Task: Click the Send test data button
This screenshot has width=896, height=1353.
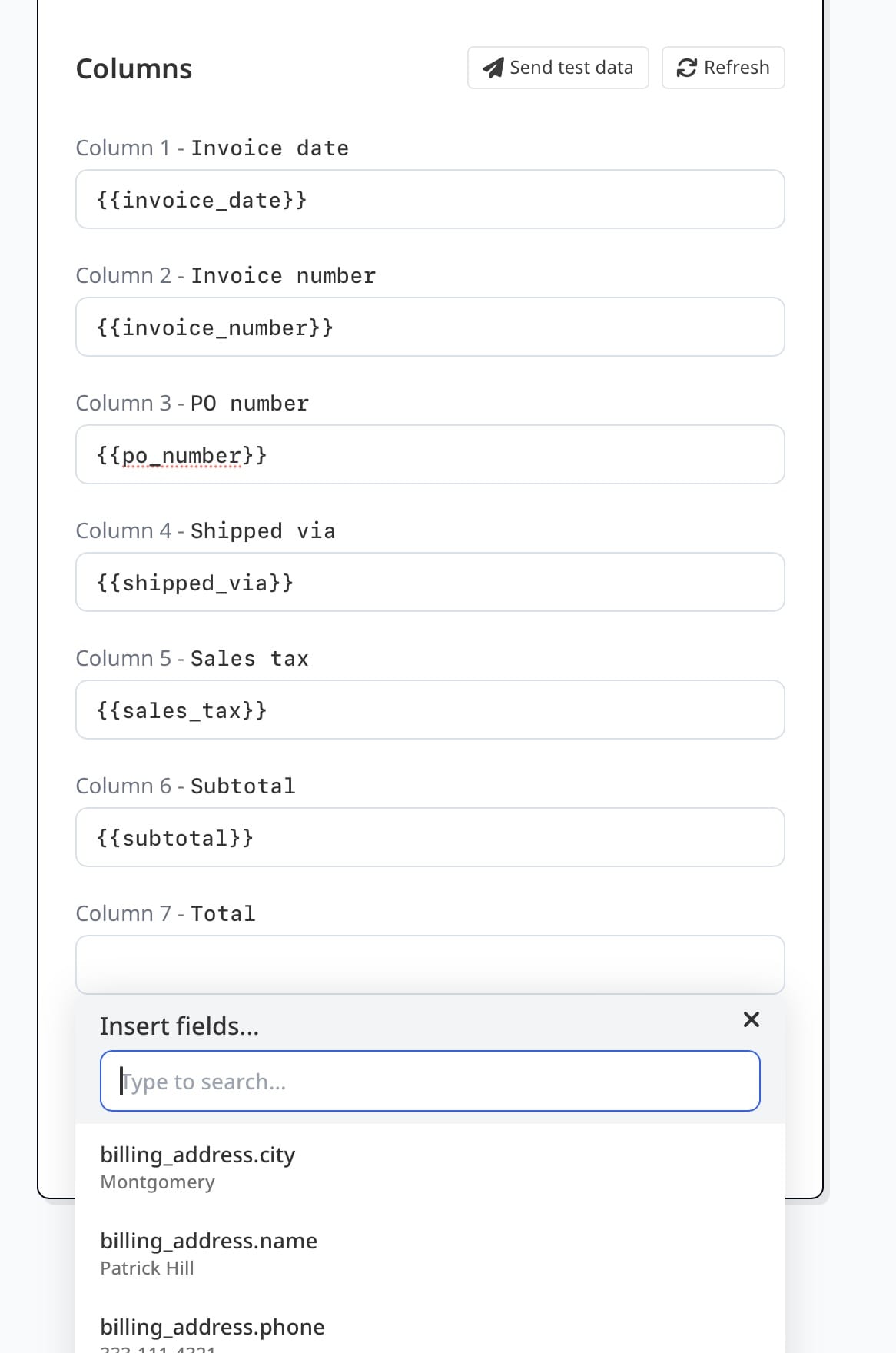Action: (558, 68)
